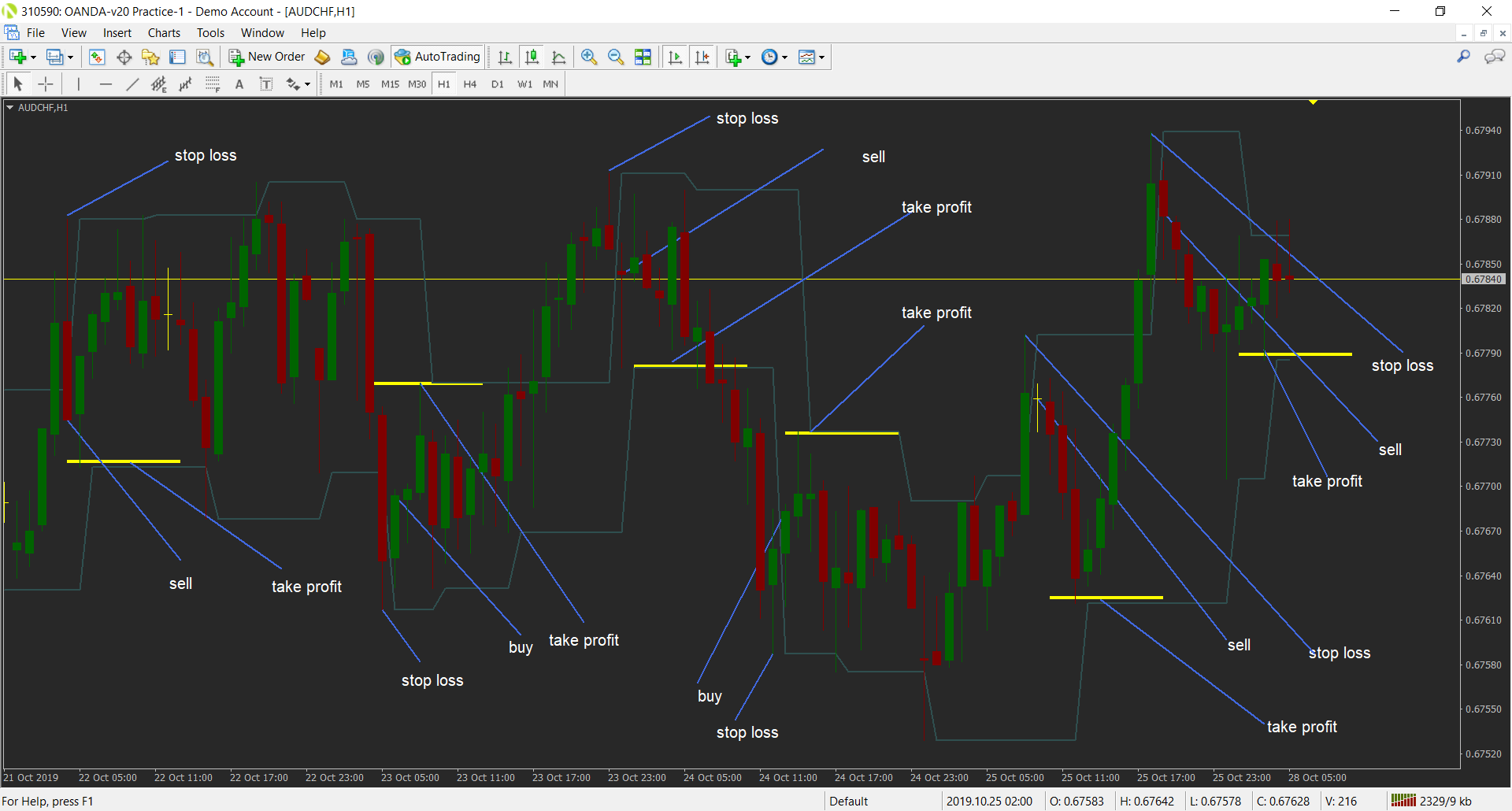Open the Profiles icon
This screenshot has height=811, width=1512.
(55, 57)
